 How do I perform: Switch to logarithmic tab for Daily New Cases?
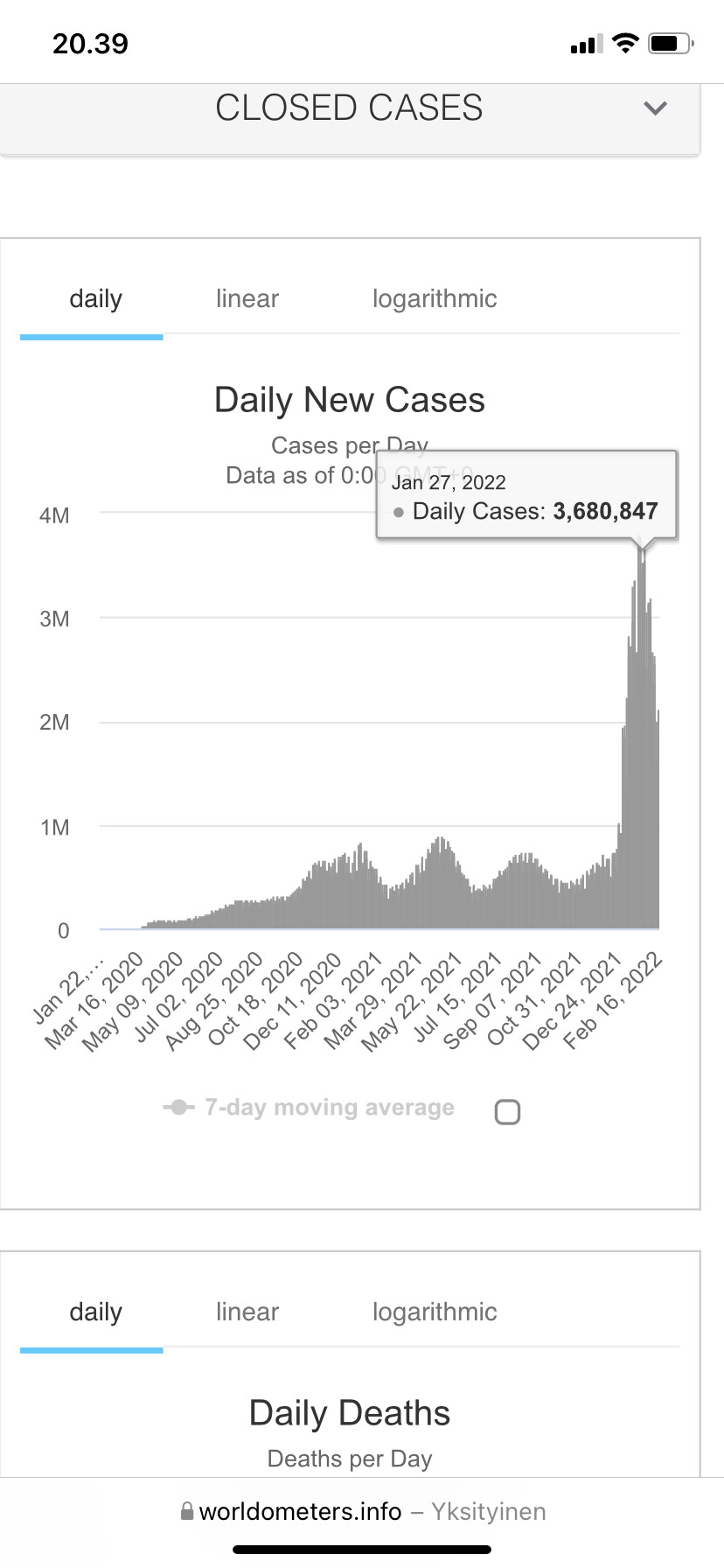[x=435, y=299]
